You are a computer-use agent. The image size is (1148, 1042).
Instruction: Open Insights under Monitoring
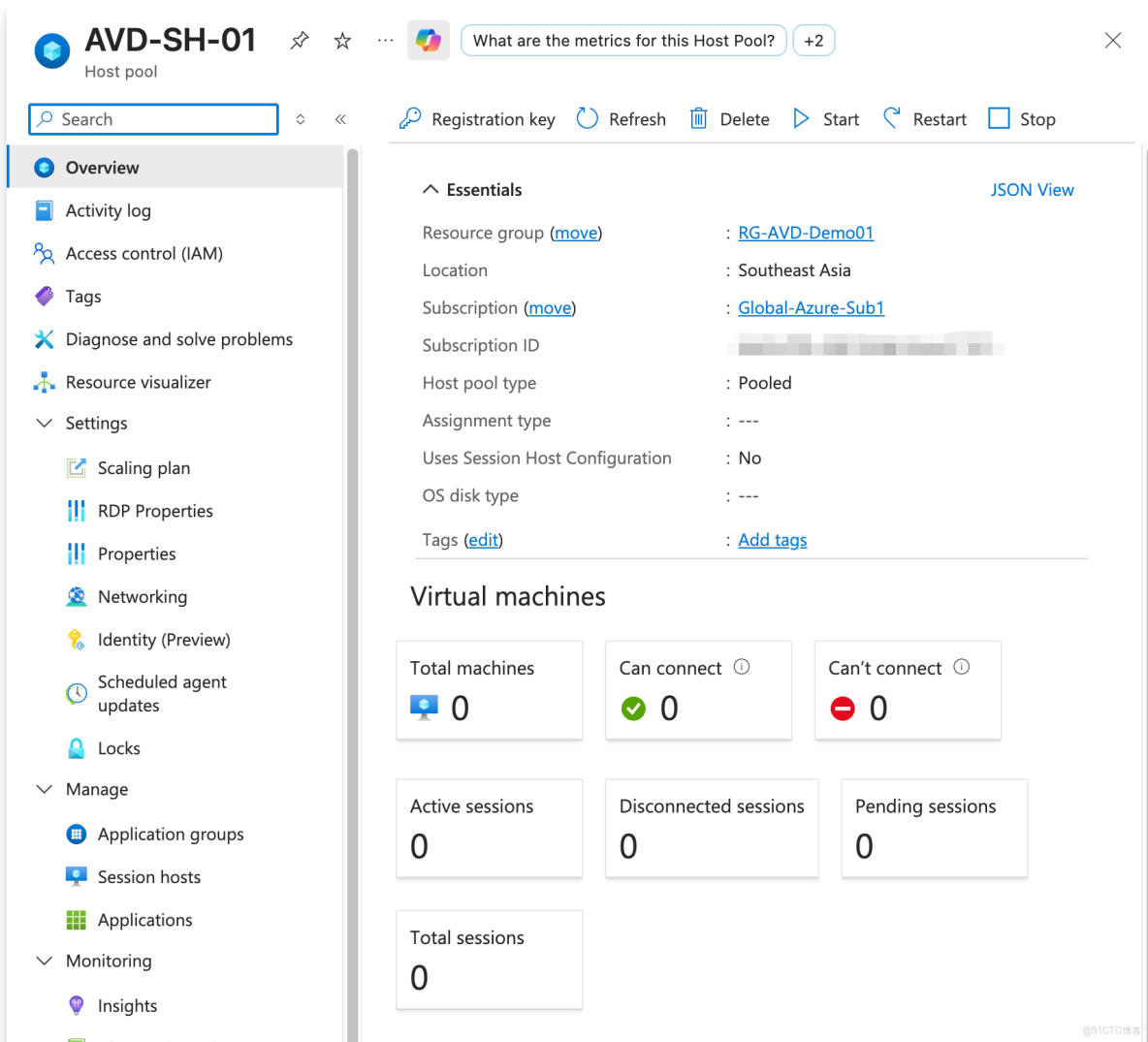pos(125,1005)
